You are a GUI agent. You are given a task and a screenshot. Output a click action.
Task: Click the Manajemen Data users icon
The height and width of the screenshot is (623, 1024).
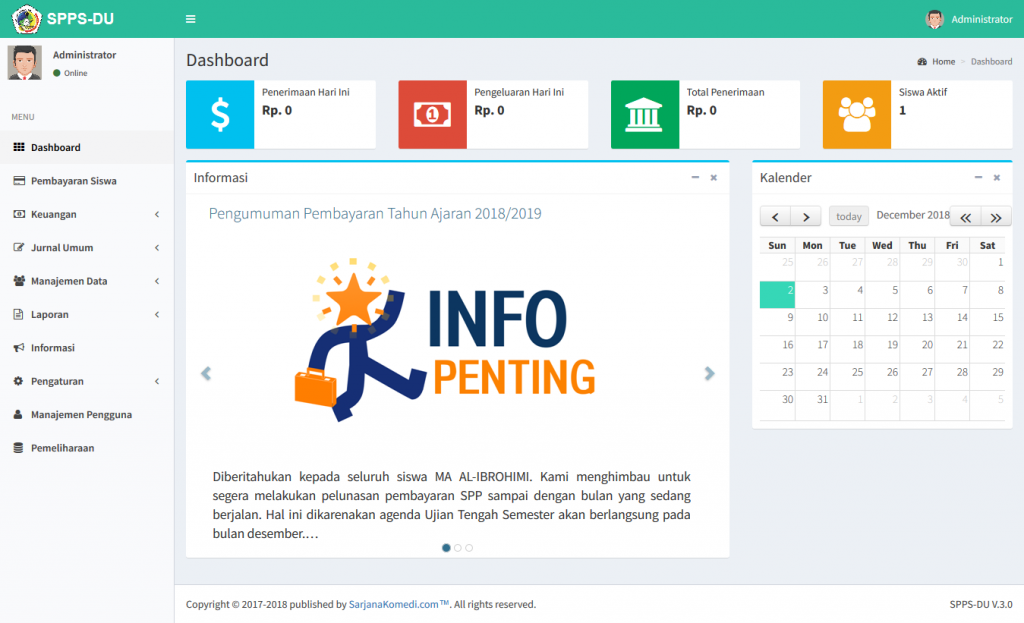coord(19,280)
